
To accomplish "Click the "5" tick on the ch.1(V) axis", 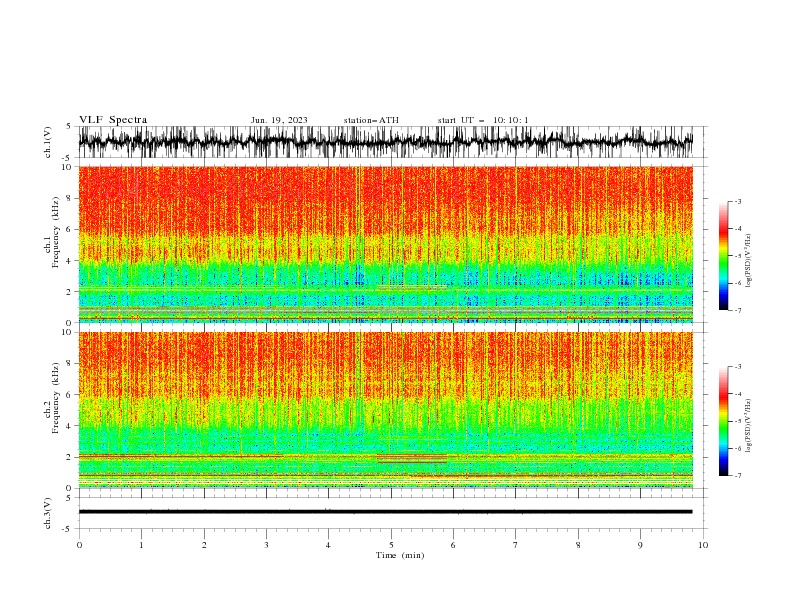I will coord(69,126).
